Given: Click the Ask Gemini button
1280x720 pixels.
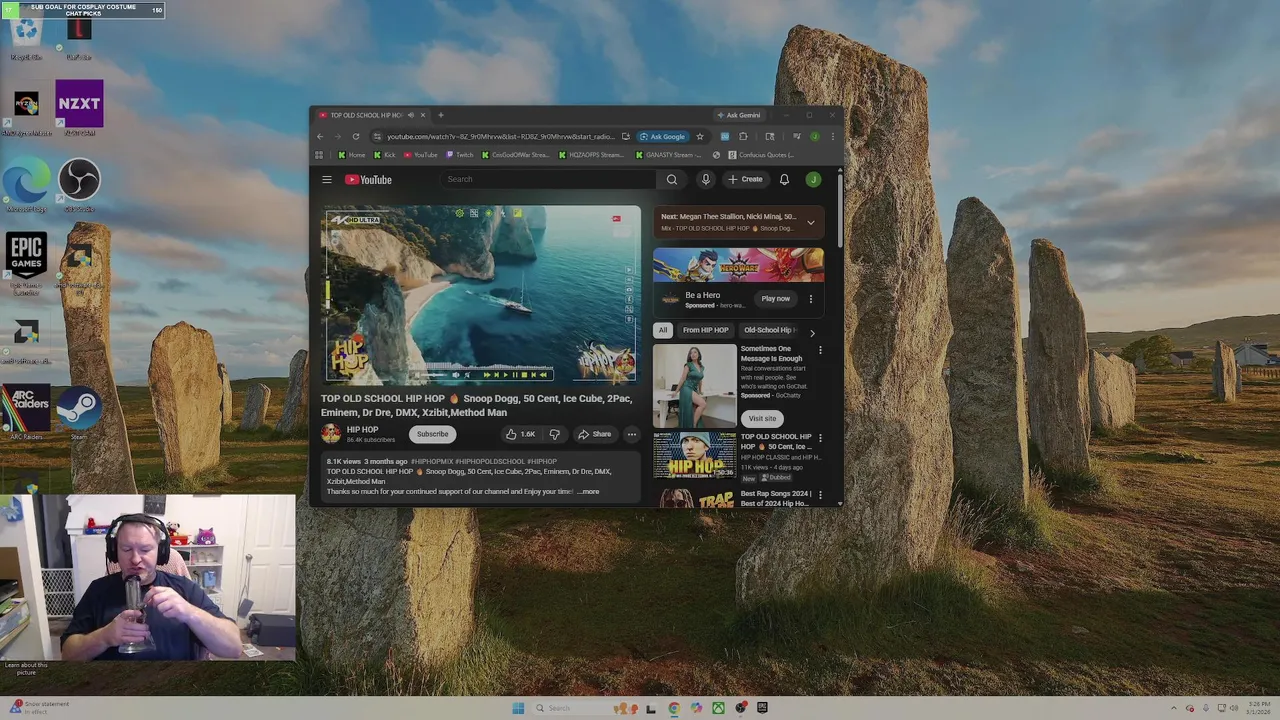Looking at the screenshot, I should 739,115.
